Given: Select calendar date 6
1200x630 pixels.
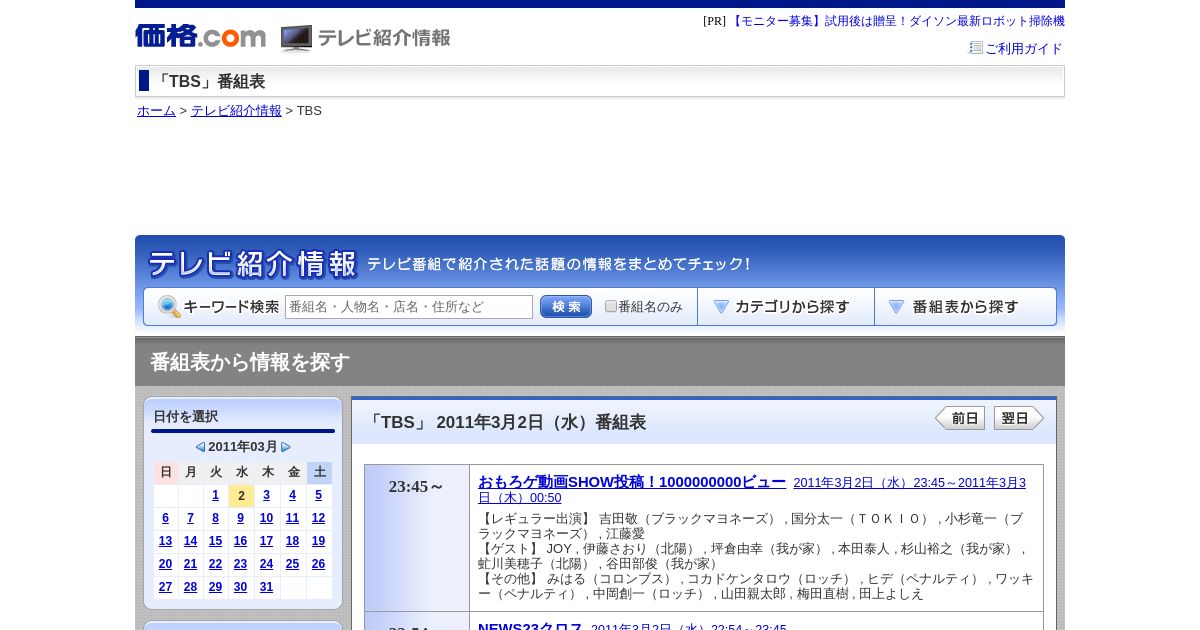Looking at the screenshot, I should coord(165,518).
